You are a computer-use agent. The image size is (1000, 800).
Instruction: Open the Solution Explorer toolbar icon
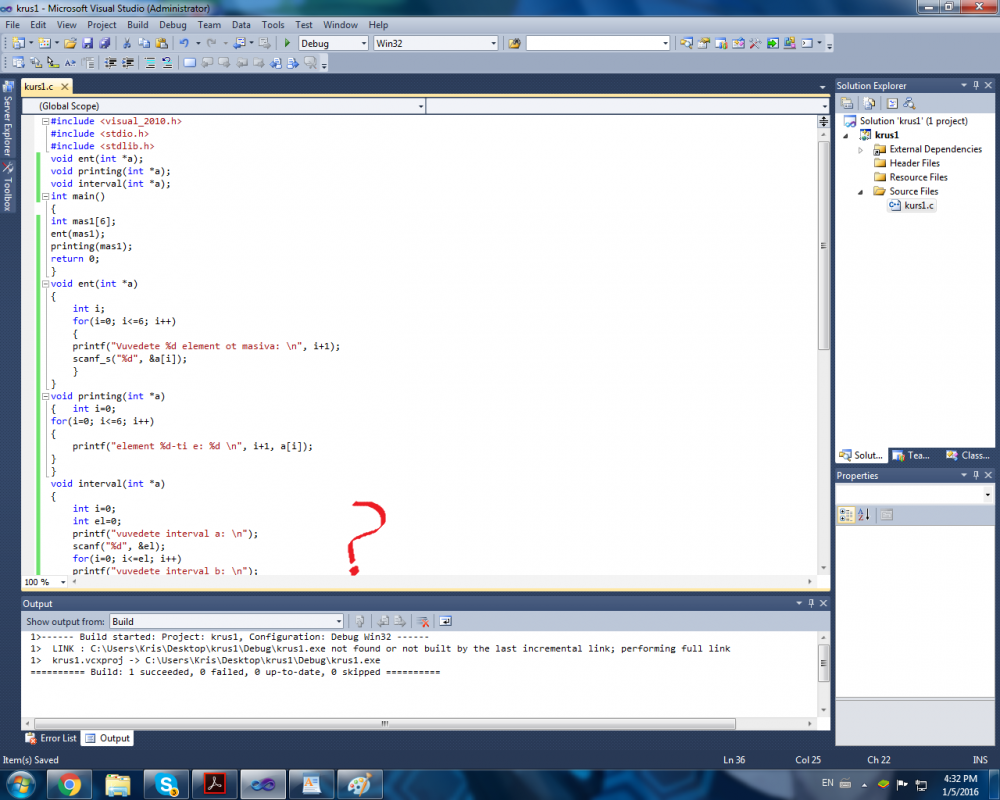coord(686,43)
